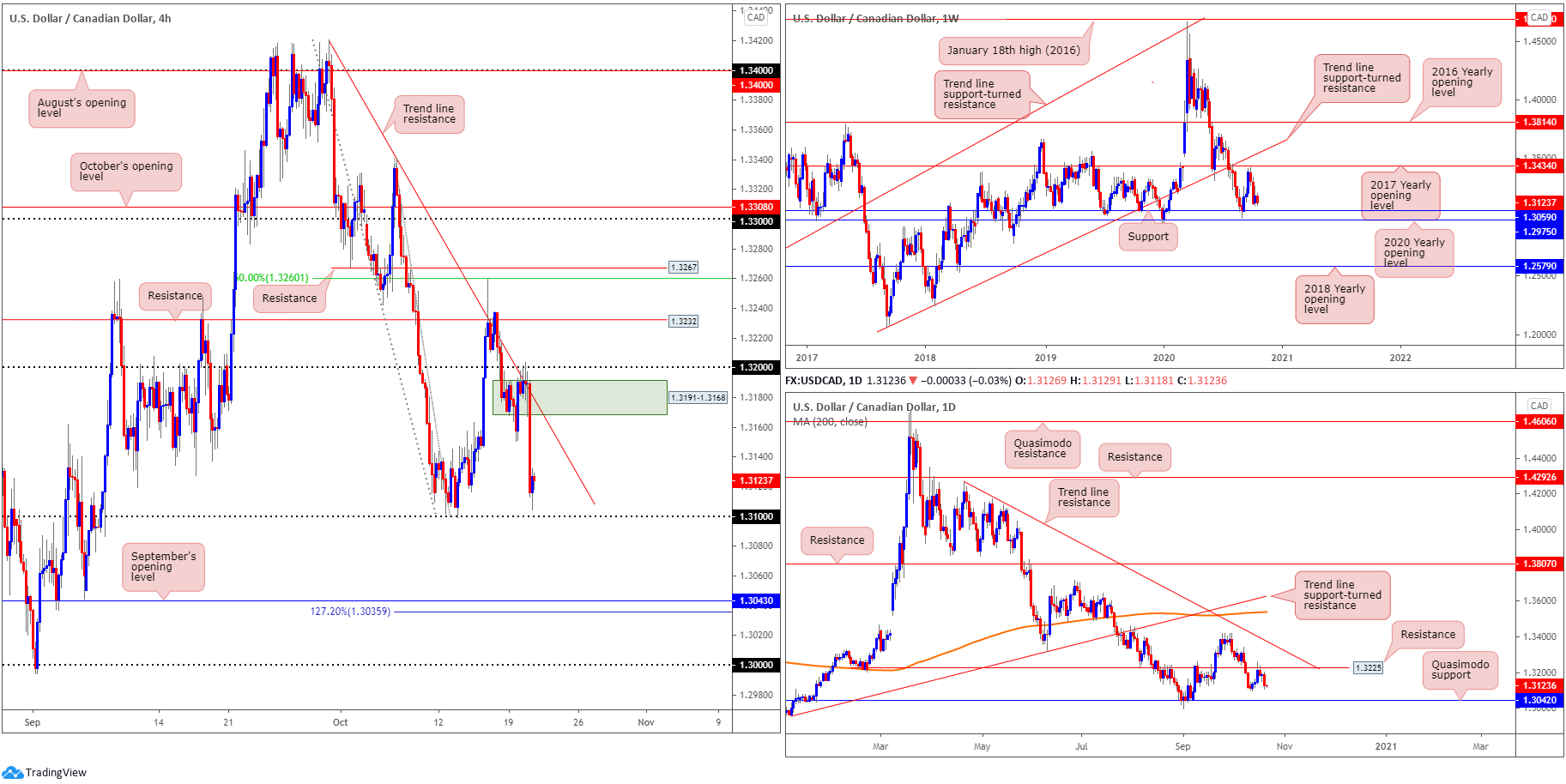Select the green 1.3191-1.3168 zone rectangle
The height and width of the screenshot is (784, 1566).
click(579, 397)
